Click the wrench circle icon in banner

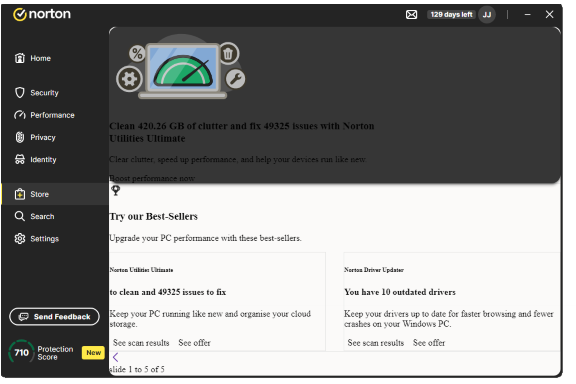235,79
